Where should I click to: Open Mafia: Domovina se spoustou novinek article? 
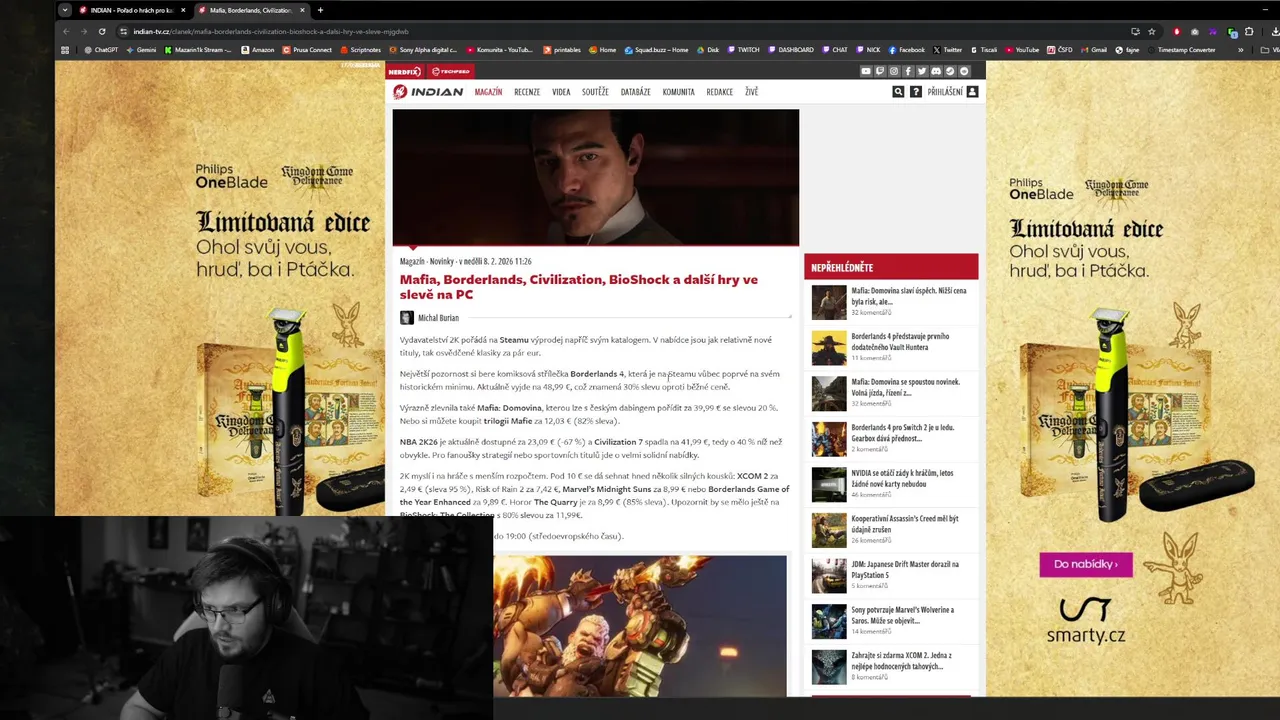click(x=905, y=387)
